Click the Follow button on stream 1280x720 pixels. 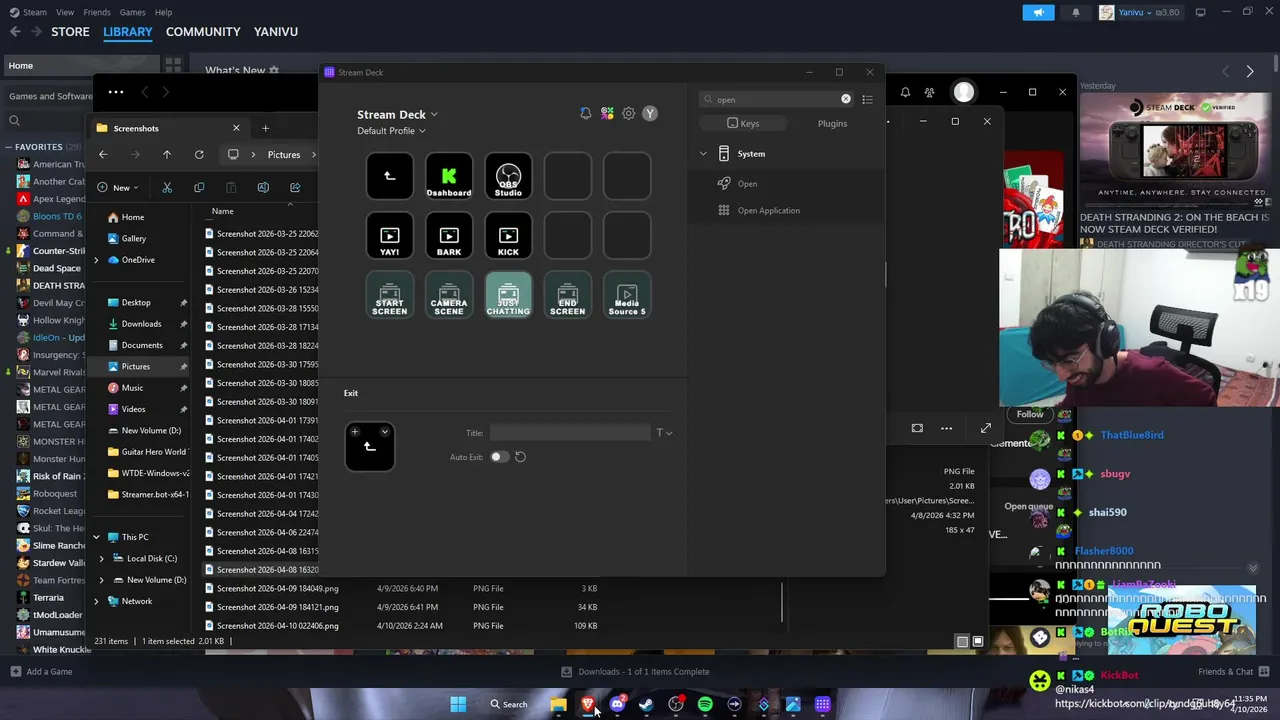point(1030,414)
